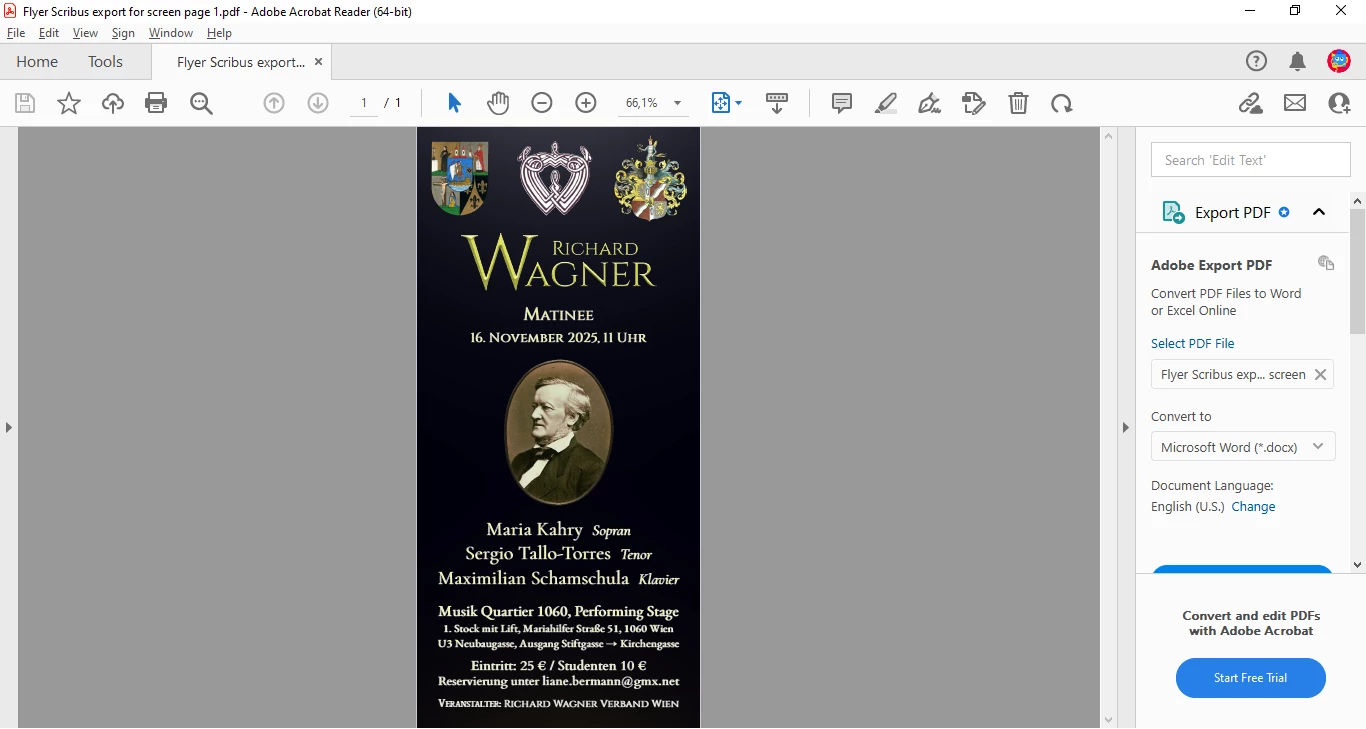Screen dimensions: 1366x729
Task: Click the upload to cloud icon
Action: tap(113, 103)
